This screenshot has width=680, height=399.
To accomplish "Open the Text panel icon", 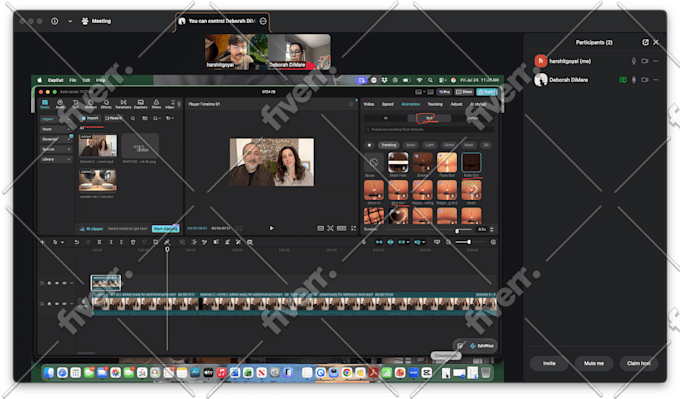I will pos(76,104).
